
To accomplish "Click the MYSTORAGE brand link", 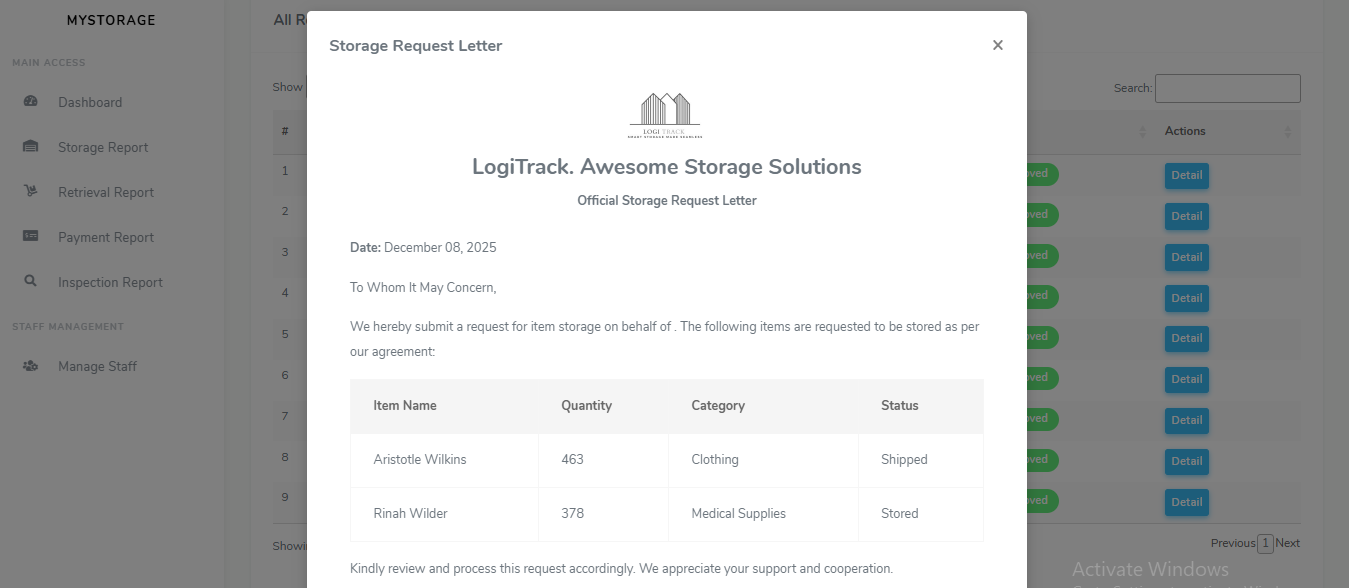I will click(111, 20).
